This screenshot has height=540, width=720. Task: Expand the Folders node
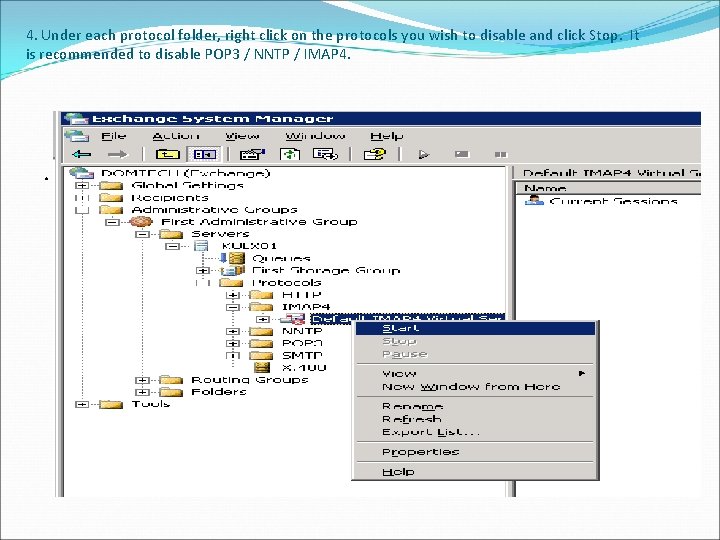click(x=142, y=392)
